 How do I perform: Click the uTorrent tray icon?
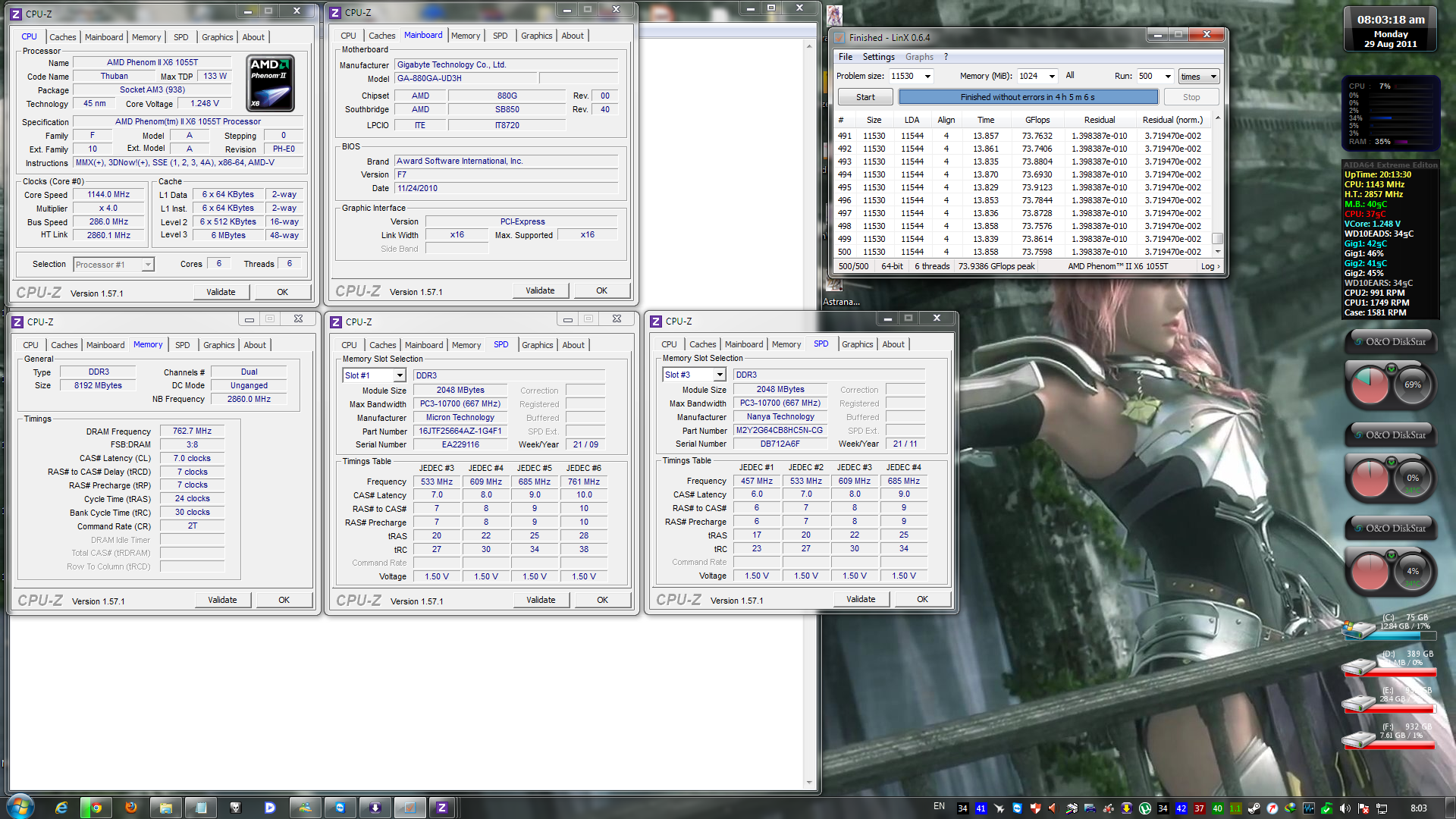(x=1145, y=808)
